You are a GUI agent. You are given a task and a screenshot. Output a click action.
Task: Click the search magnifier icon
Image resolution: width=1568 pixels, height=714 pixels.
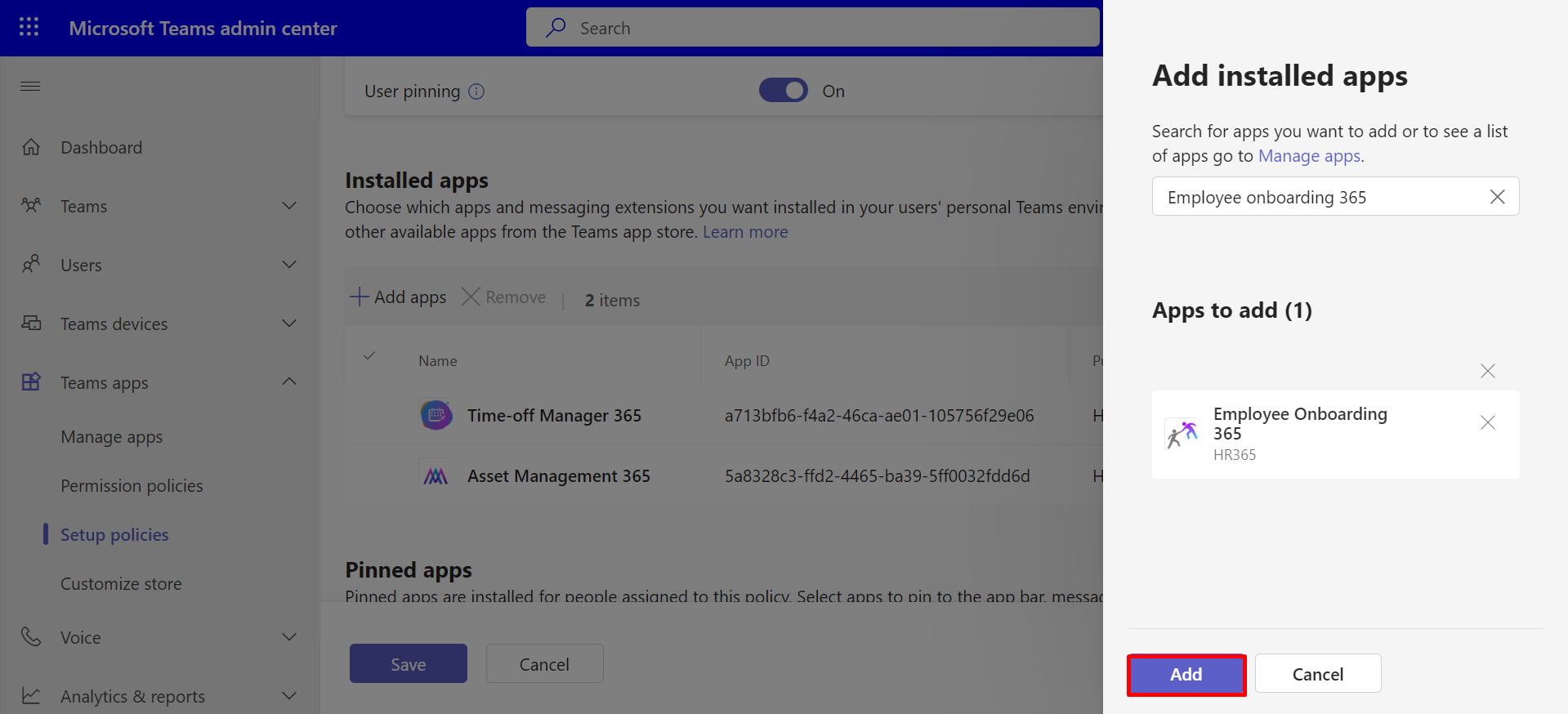(x=556, y=28)
